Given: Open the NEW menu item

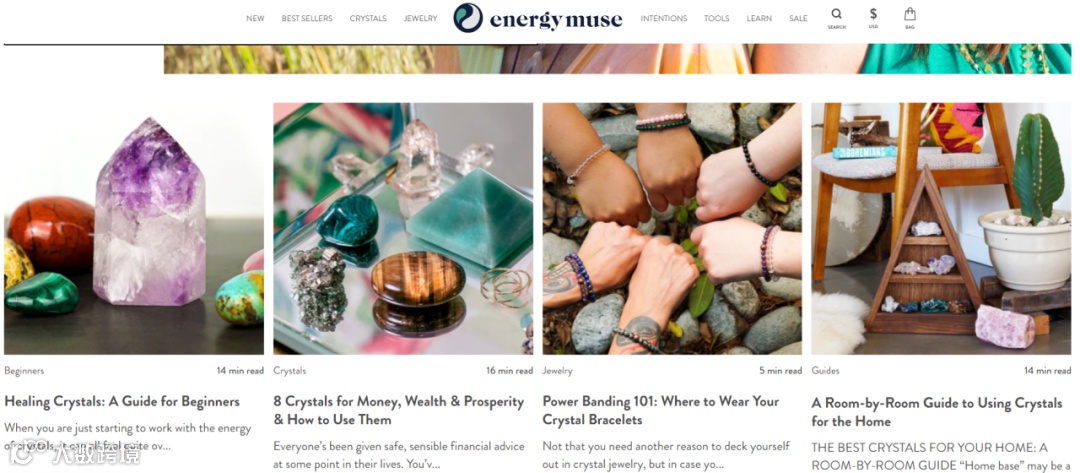Looking at the screenshot, I should (x=255, y=19).
